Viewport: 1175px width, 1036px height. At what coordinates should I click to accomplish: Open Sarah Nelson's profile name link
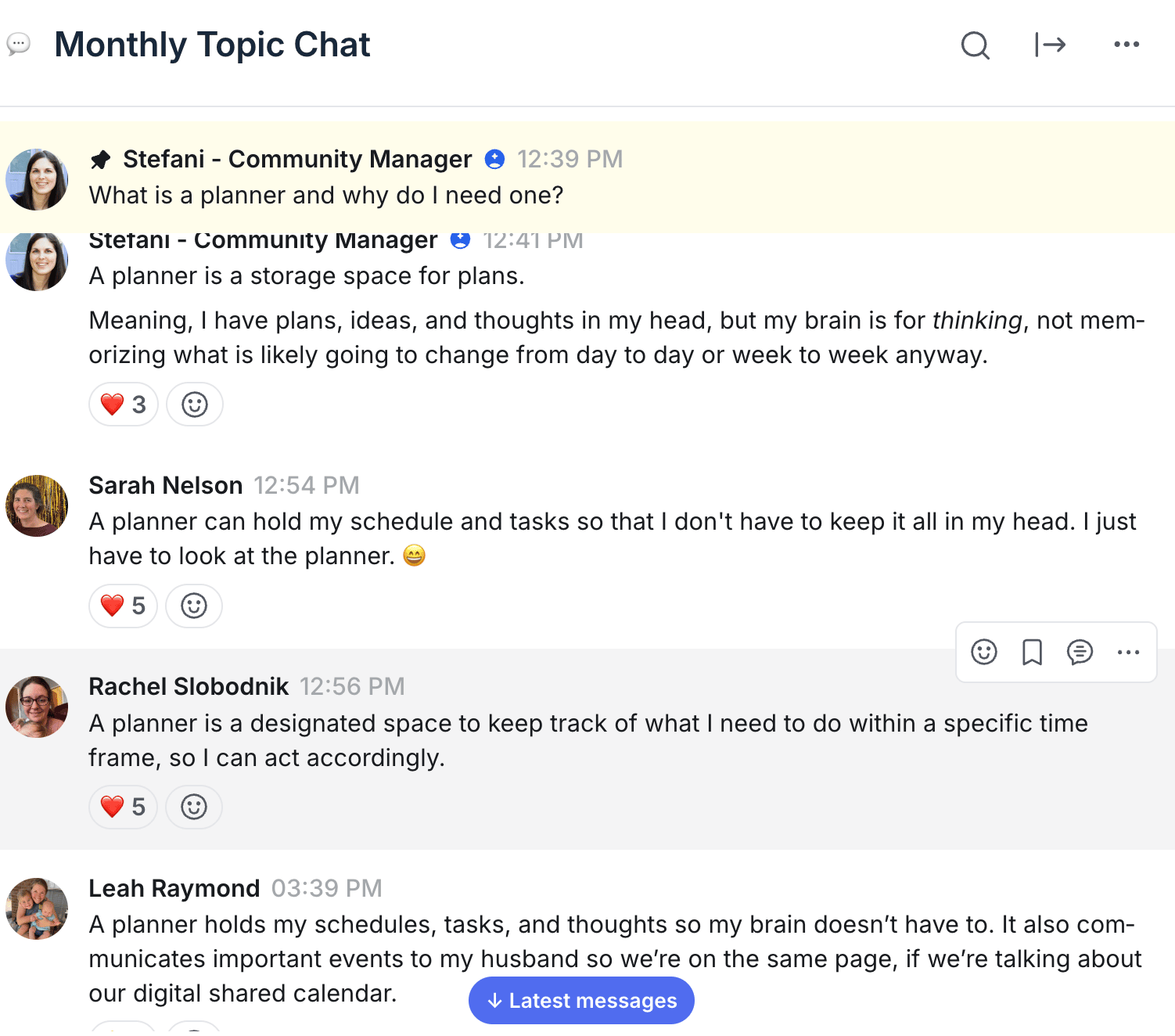pos(166,485)
